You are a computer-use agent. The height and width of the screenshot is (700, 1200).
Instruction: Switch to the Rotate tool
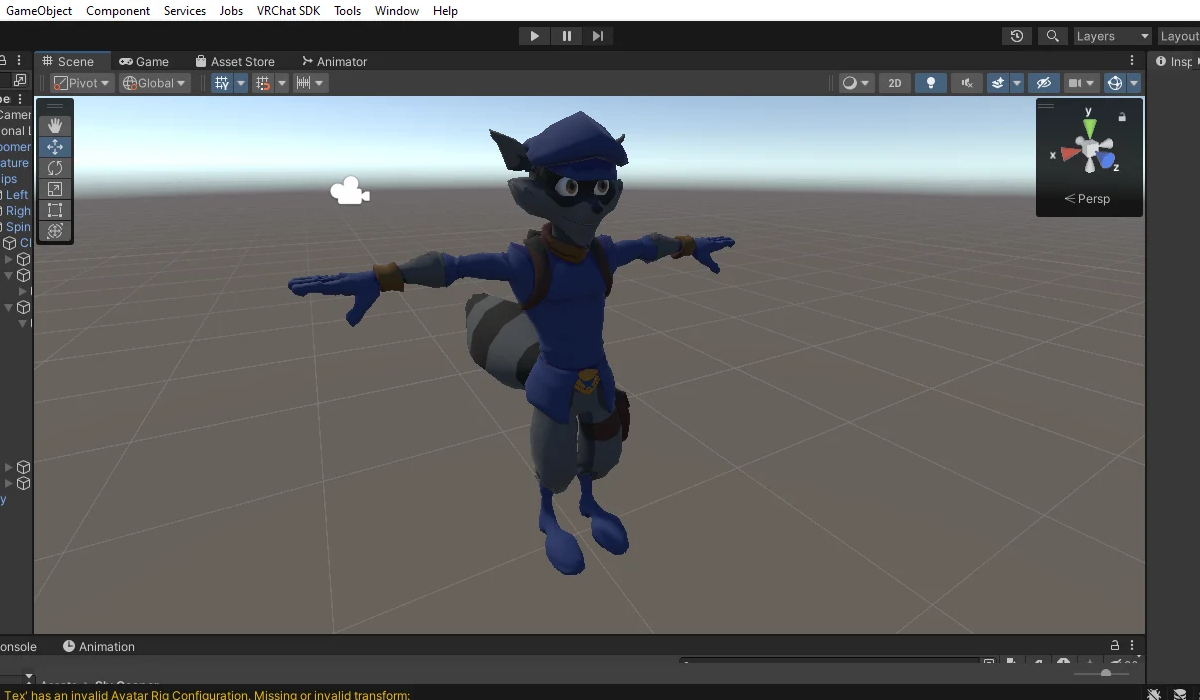coord(55,168)
